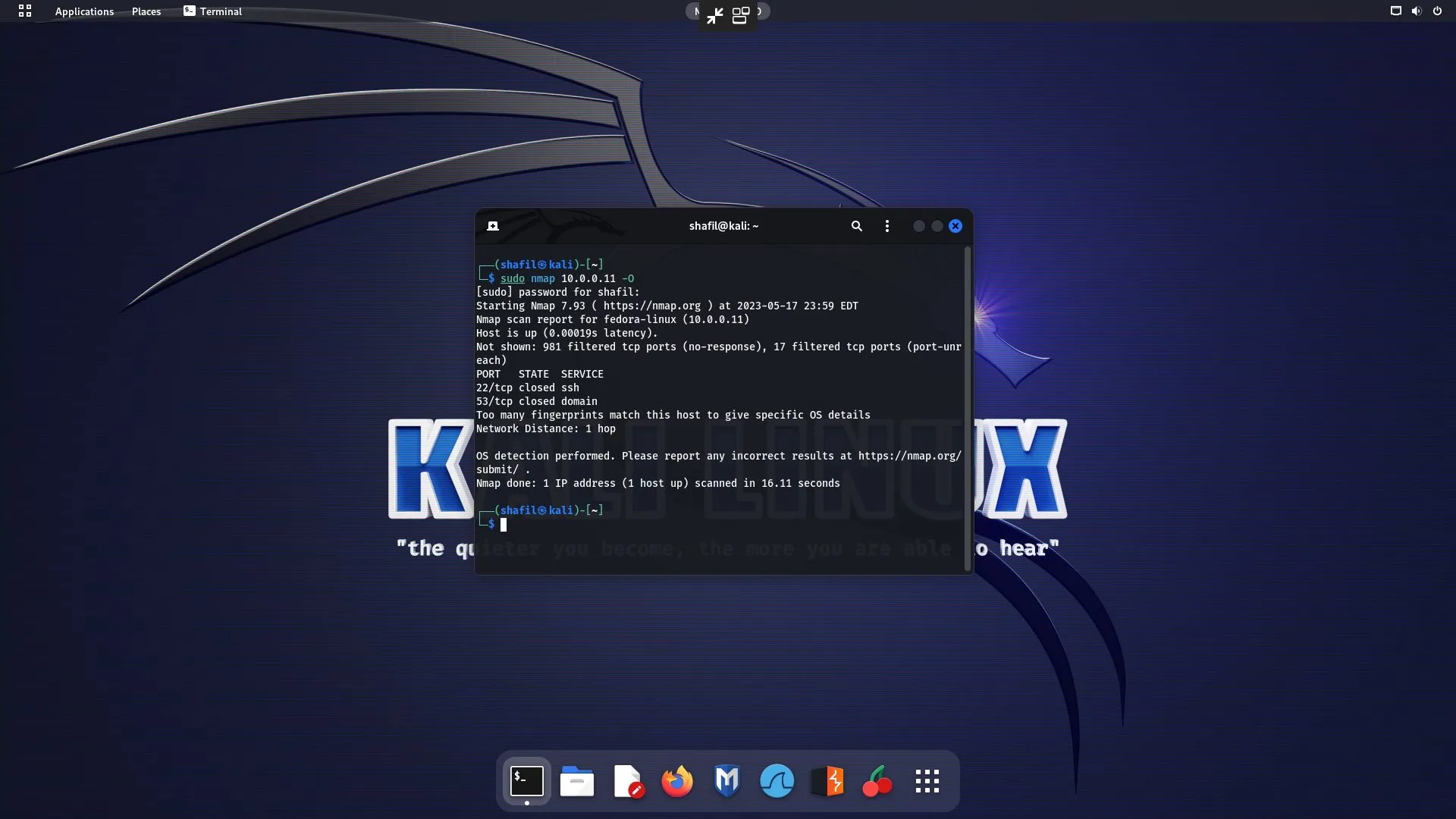Screen dimensions: 1456x819
Task: Open the workspace overview icon top-left
Action: coord(24,11)
